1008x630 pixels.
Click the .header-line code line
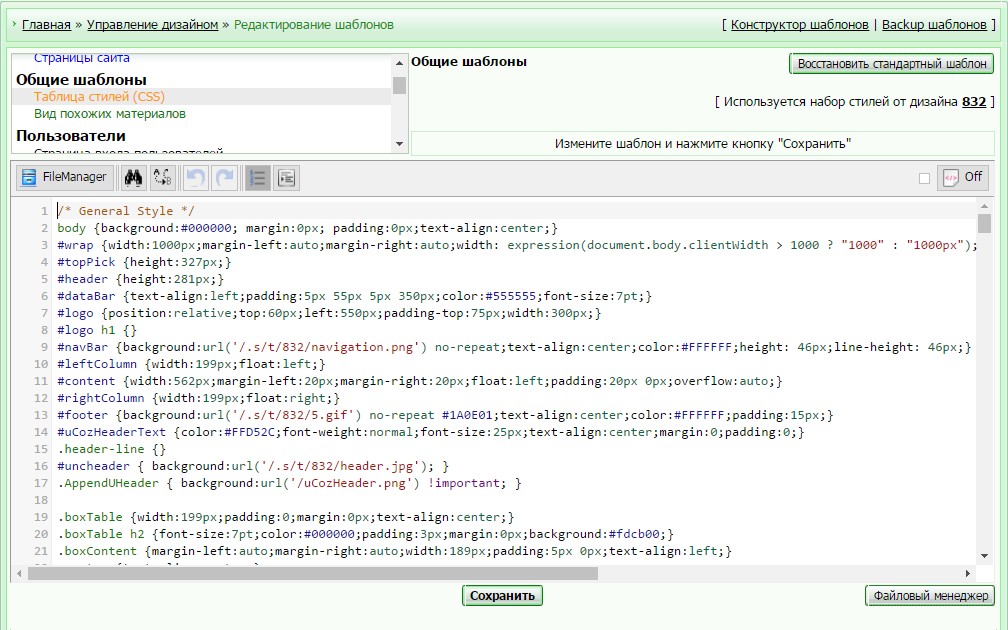[112, 449]
